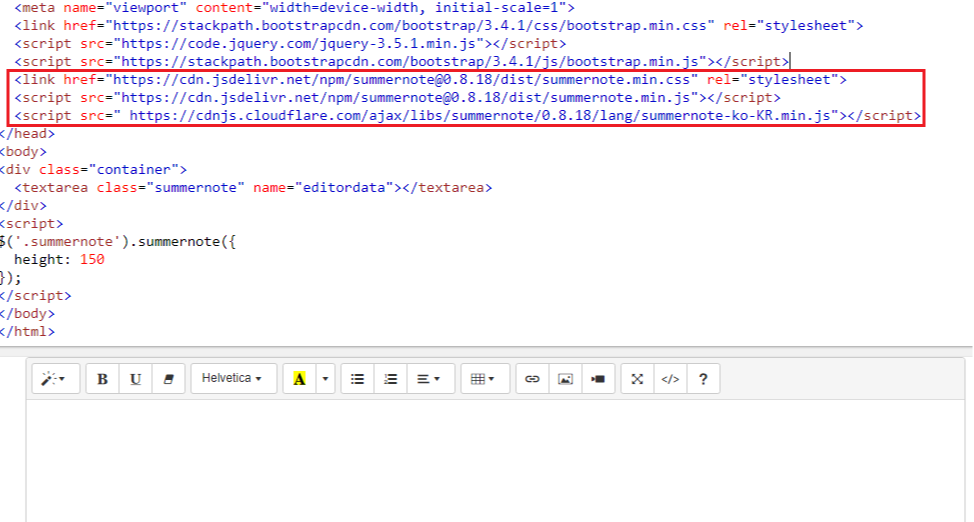
Task: Click the jquery-3.5.1.min.js script line
Action: click(x=290, y=44)
